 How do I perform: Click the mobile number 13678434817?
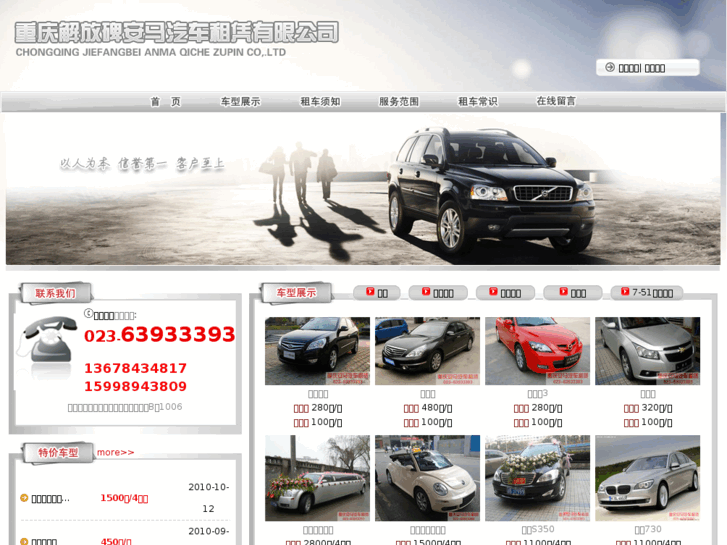tap(135, 368)
